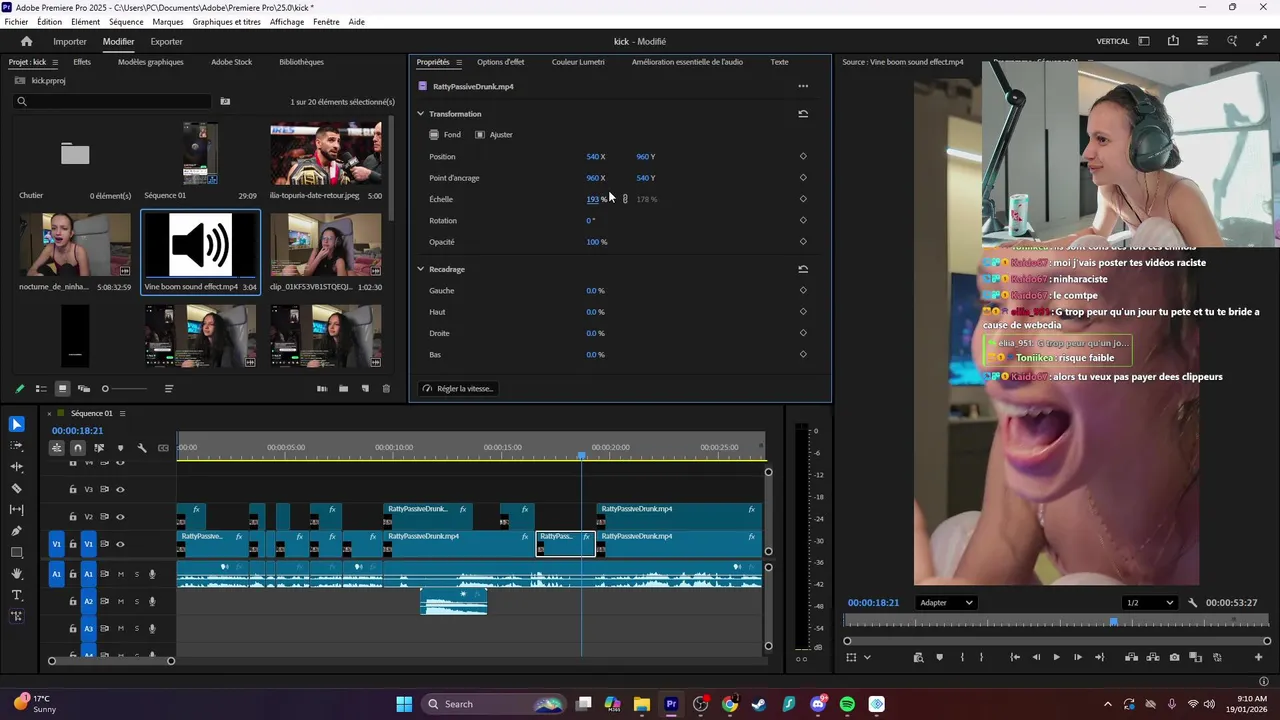The width and height of the screenshot is (1280, 720).
Task: Click Export Frame camera icon
Action: pyautogui.click(x=1174, y=657)
